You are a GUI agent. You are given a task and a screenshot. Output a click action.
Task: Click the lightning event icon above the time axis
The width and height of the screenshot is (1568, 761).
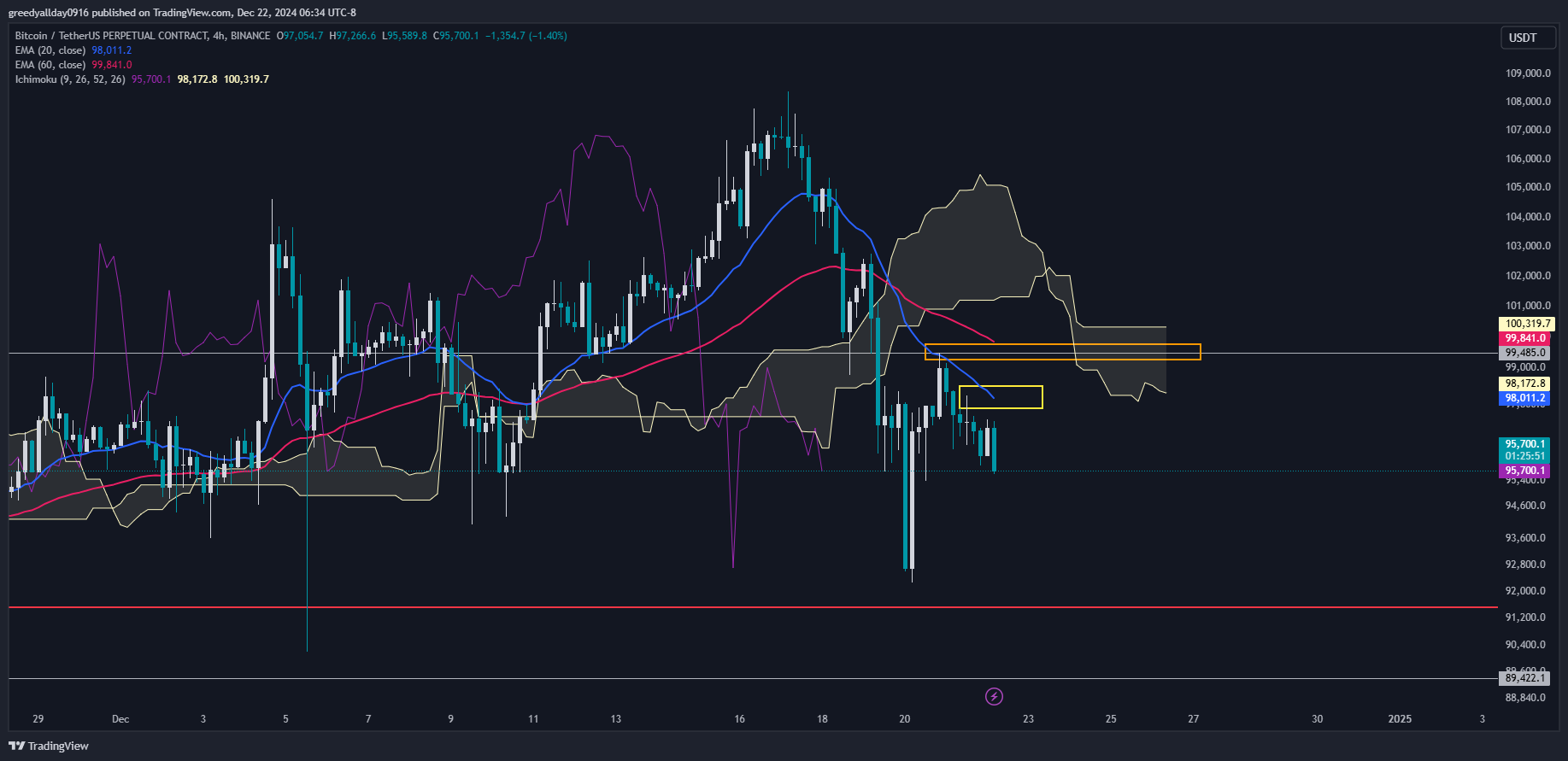(x=994, y=696)
